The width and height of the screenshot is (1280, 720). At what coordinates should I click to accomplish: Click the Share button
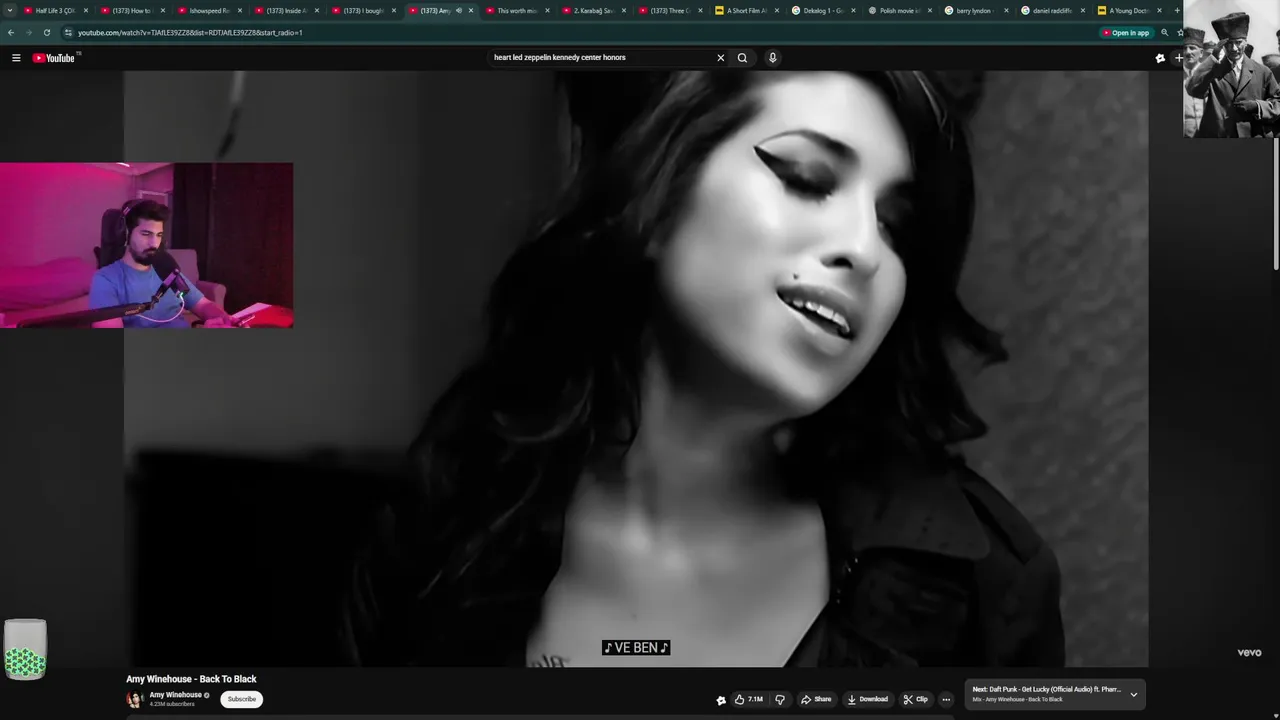pos(816,699)
